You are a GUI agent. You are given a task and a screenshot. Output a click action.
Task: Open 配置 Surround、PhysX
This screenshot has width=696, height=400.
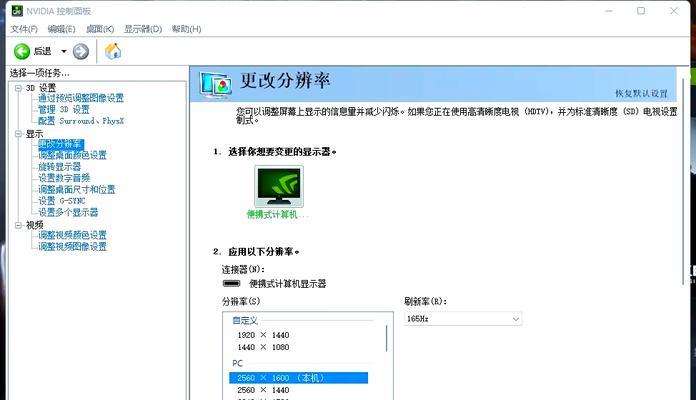point(81,121)
